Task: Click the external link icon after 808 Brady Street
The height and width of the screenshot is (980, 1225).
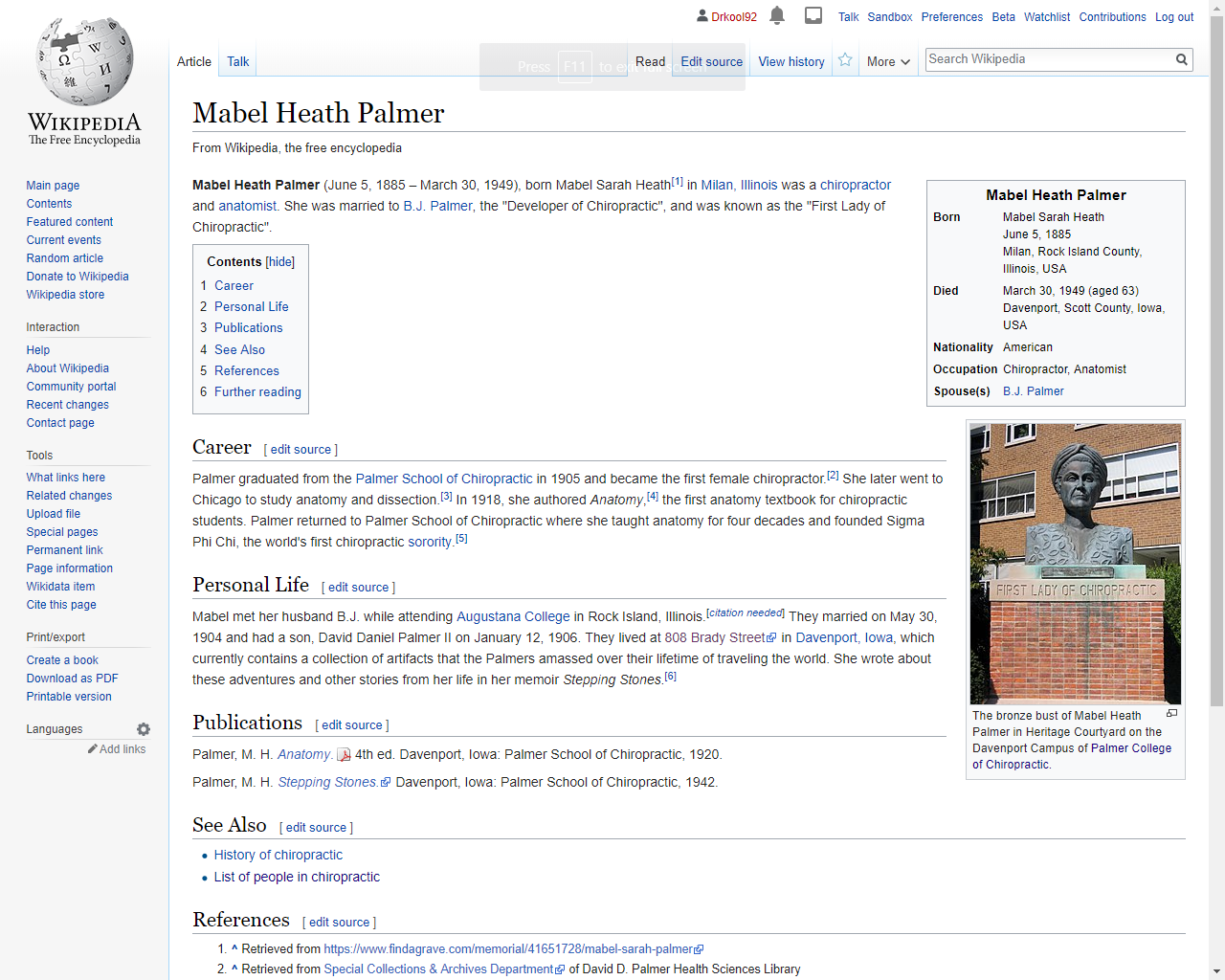Action: (x=772, y=637)
